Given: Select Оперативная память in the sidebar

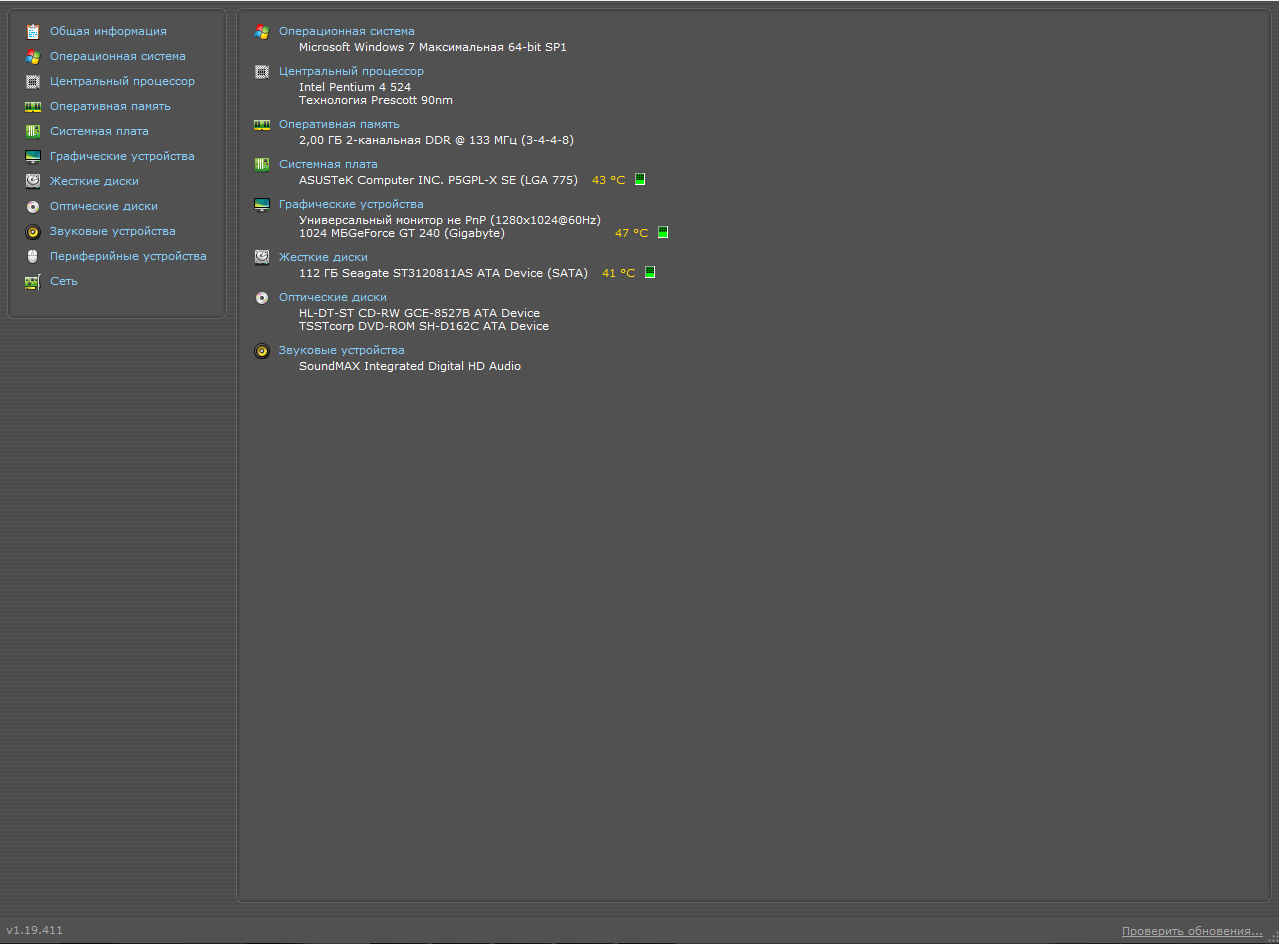Looking at the screenshot, I should click(x=110, y=106).
